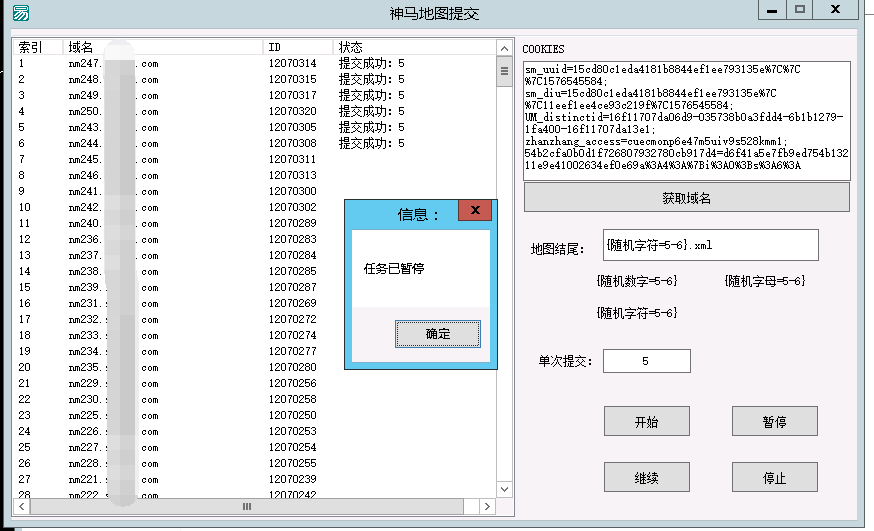Select row with ID 12070255
The width and height of the screenshot is (874, 531).
pyautogui.click(x=254, y=464)
